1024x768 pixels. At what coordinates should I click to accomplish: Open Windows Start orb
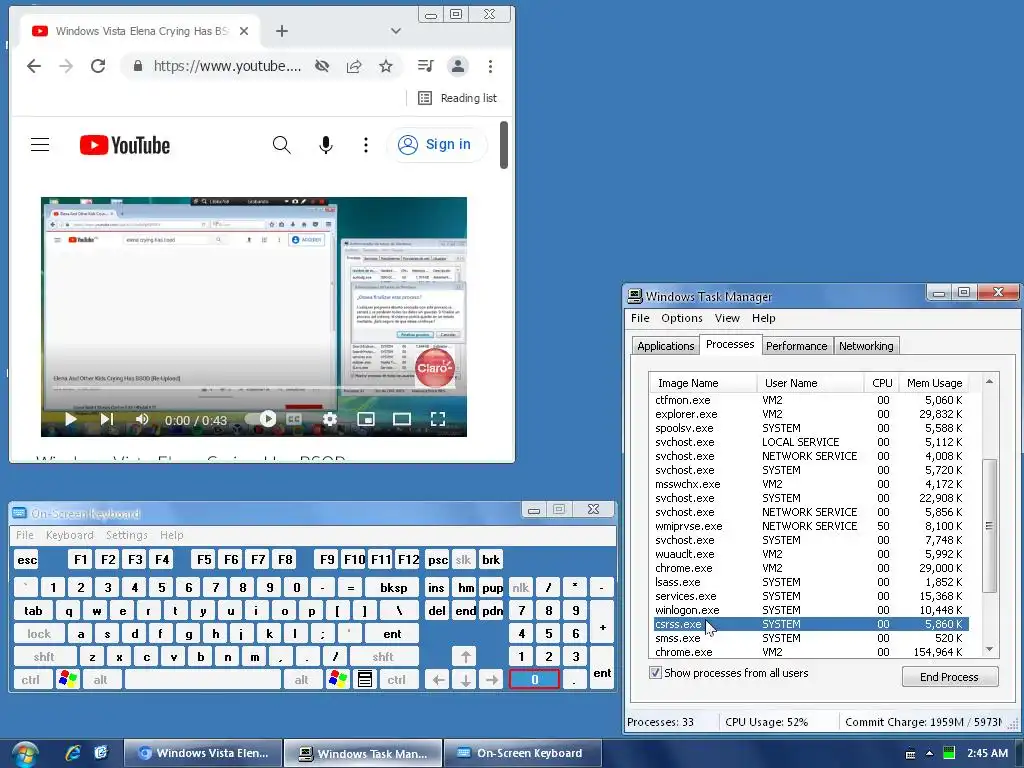[x=25, y=754]
